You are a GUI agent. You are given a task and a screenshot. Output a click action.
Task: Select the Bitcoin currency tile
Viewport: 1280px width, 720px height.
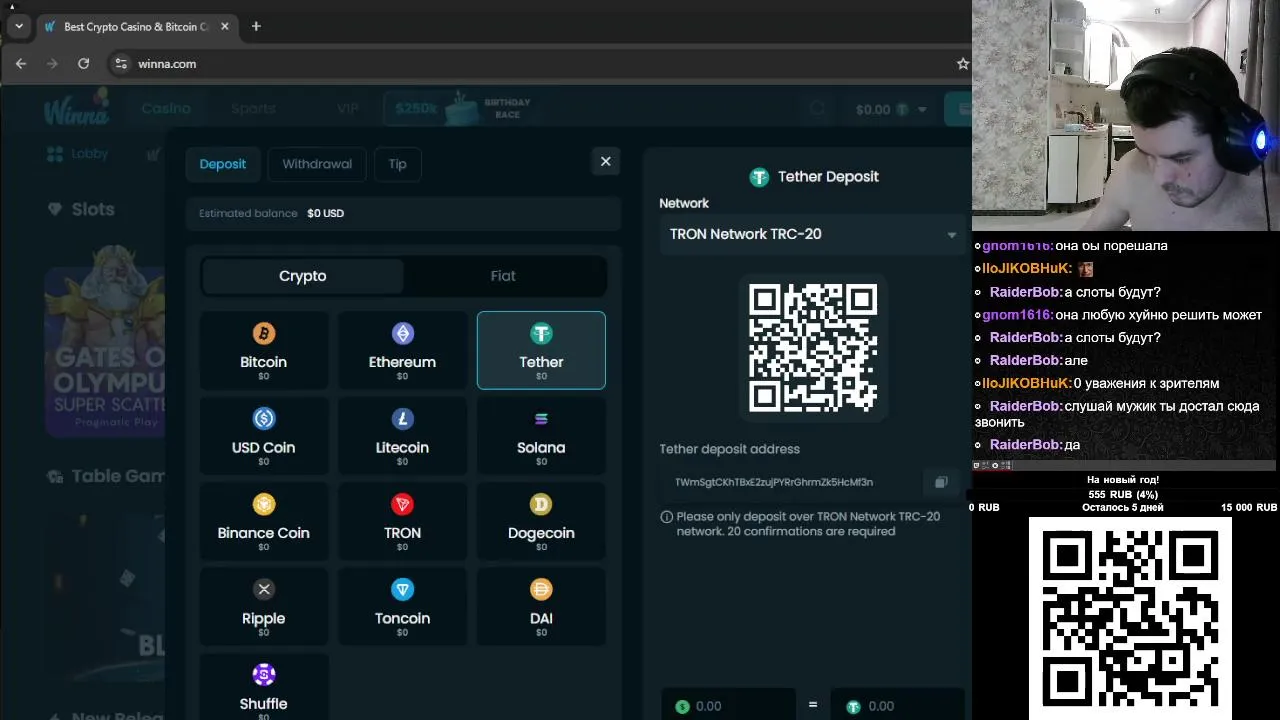point(264,350)
